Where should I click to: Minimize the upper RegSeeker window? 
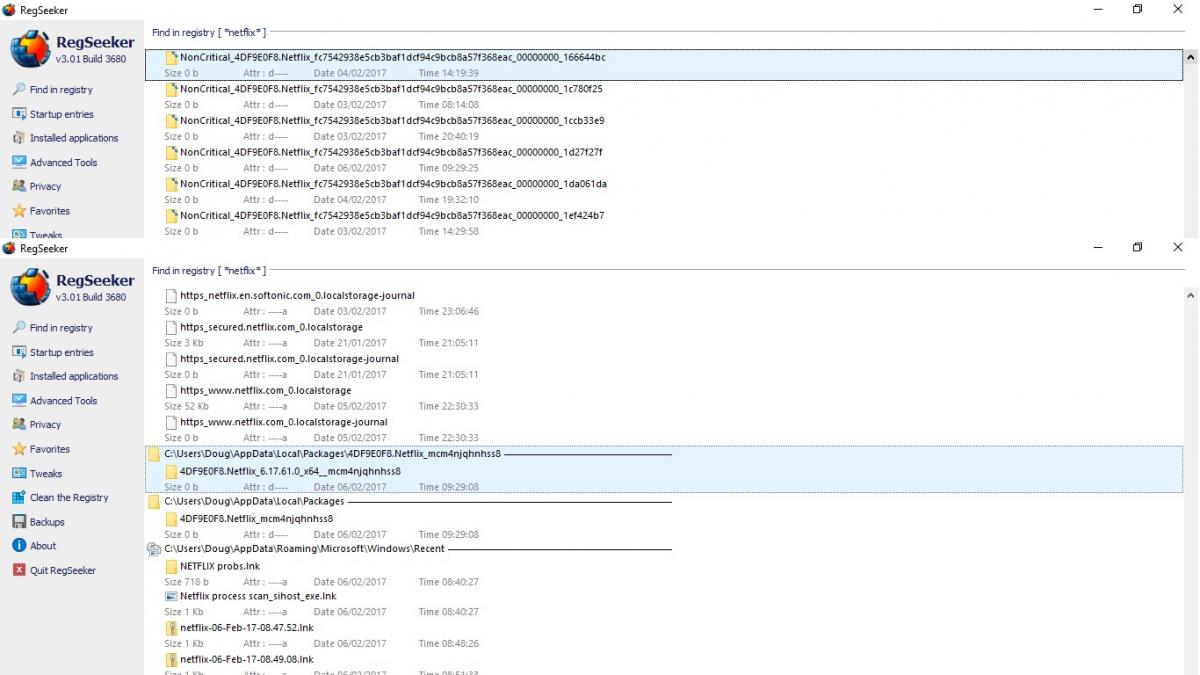1098,10
